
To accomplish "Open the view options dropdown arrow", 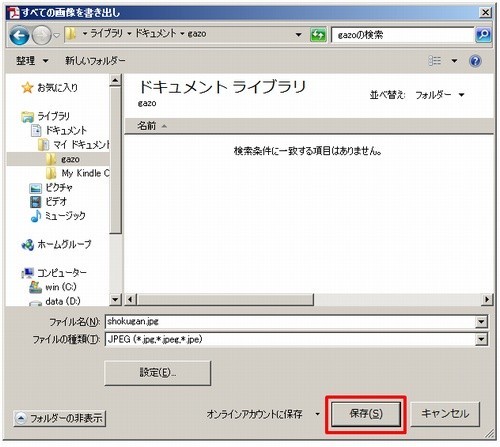I will [454, 61].
